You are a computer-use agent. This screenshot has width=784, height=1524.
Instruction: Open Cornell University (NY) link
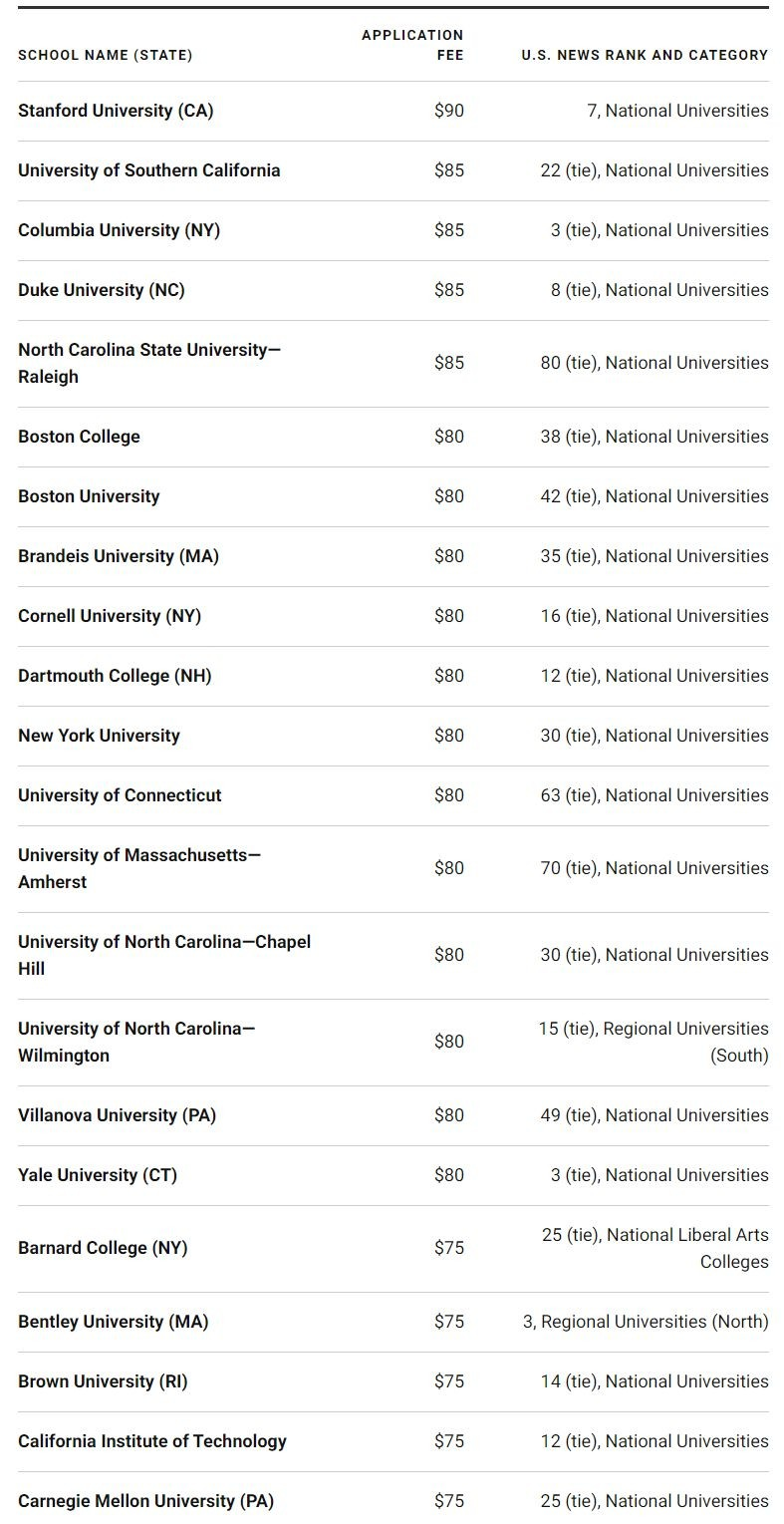point(110,616)
